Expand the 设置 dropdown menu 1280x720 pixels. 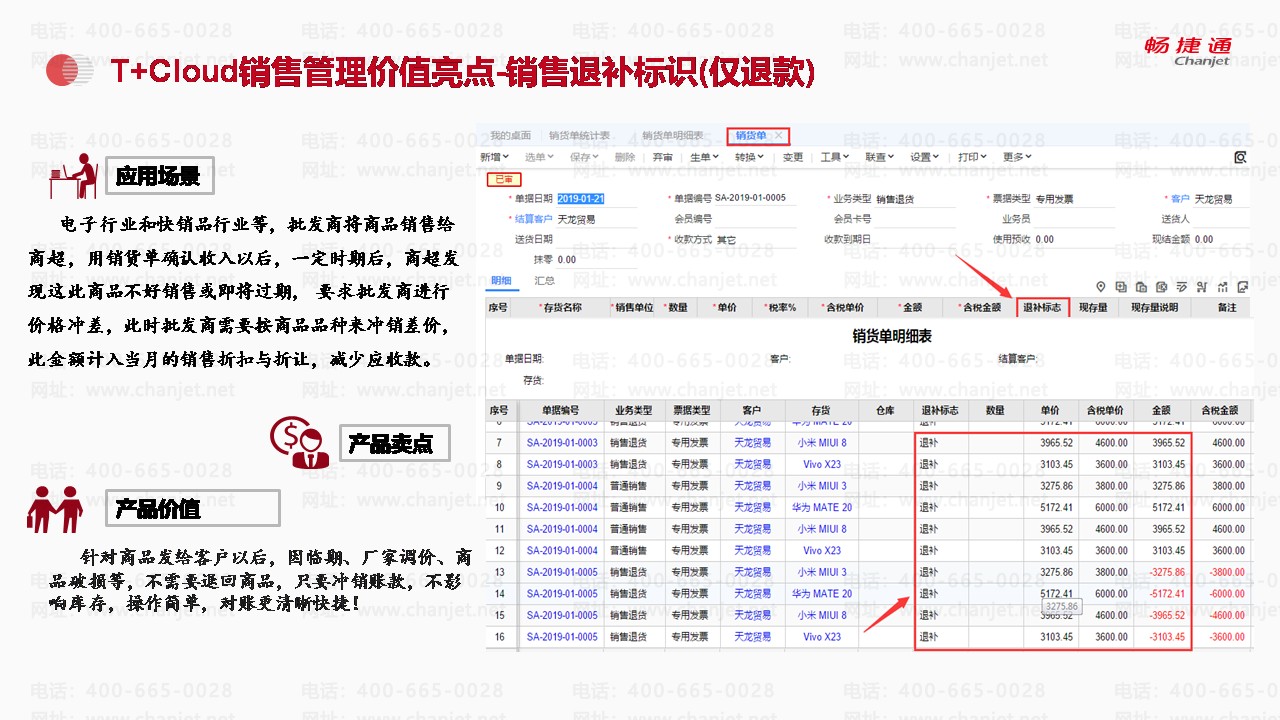[x=925, y=157]
